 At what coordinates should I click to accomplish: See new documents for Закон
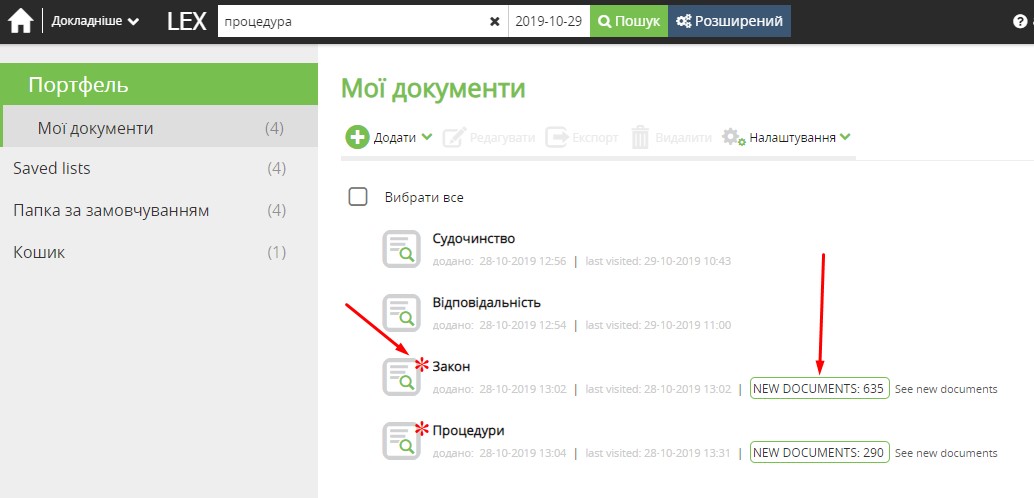point(945,389)
